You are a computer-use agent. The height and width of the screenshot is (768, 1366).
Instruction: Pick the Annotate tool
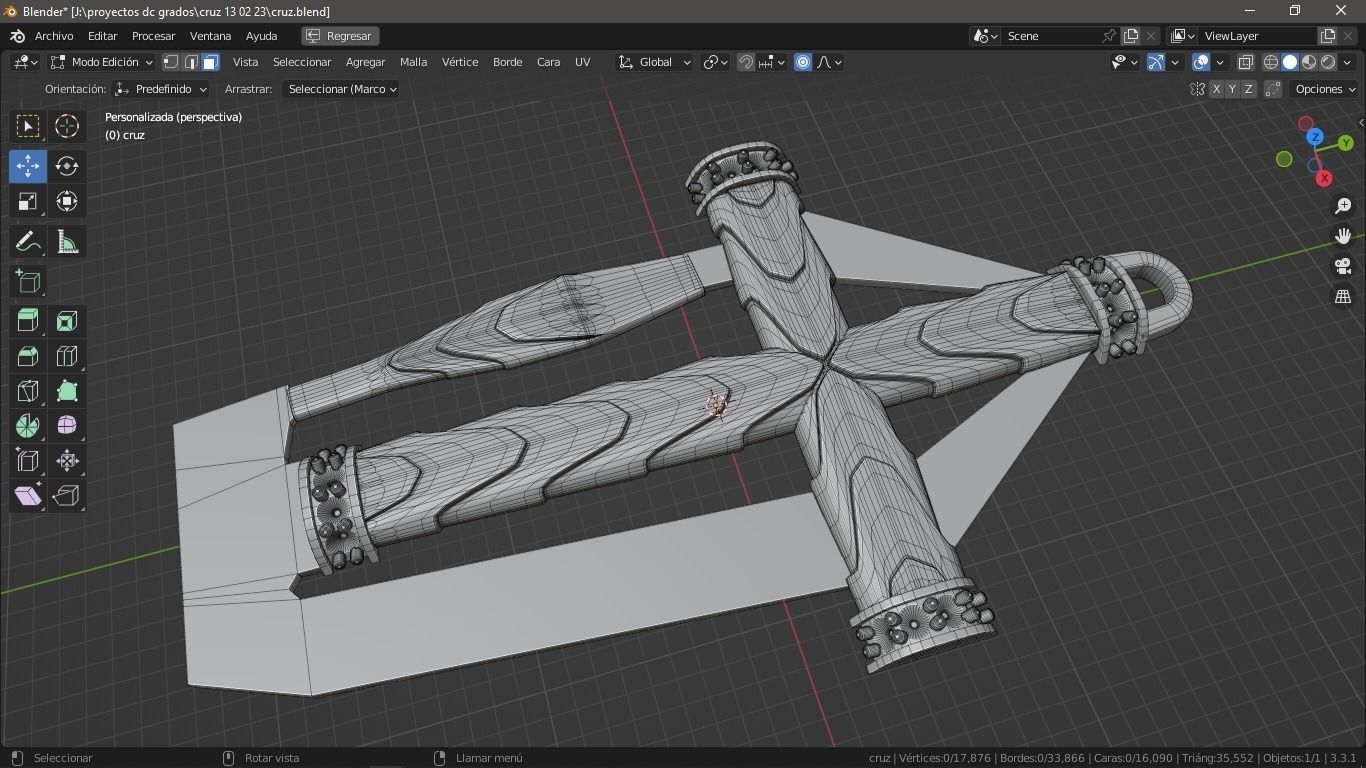(27, 241)
